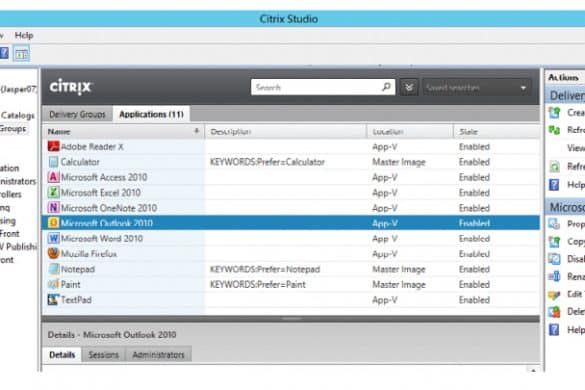Click the TextPad application icon

click(53, 299)
